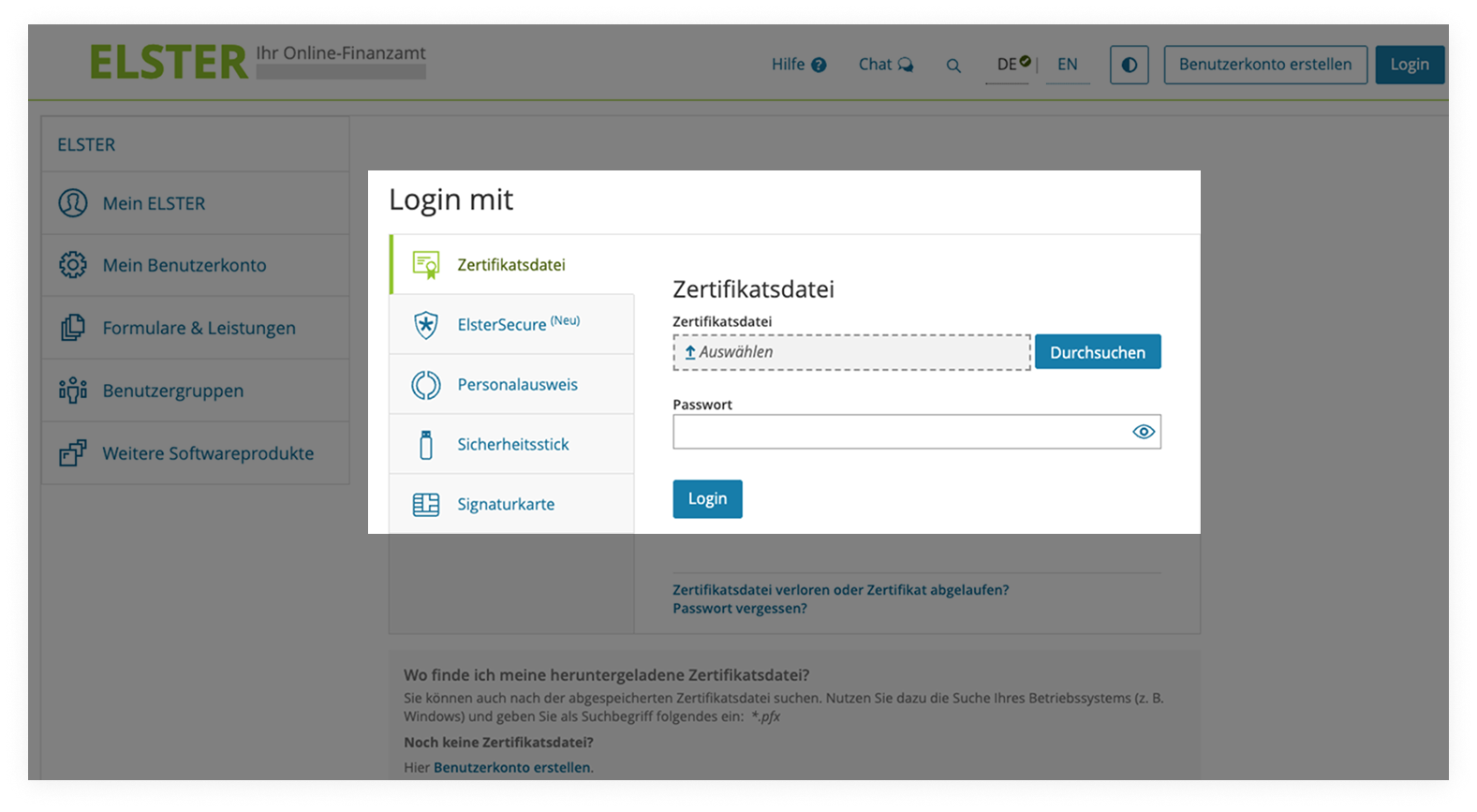
Task: Click the ElsterSecure shield icon
Action: click(426, 325)
